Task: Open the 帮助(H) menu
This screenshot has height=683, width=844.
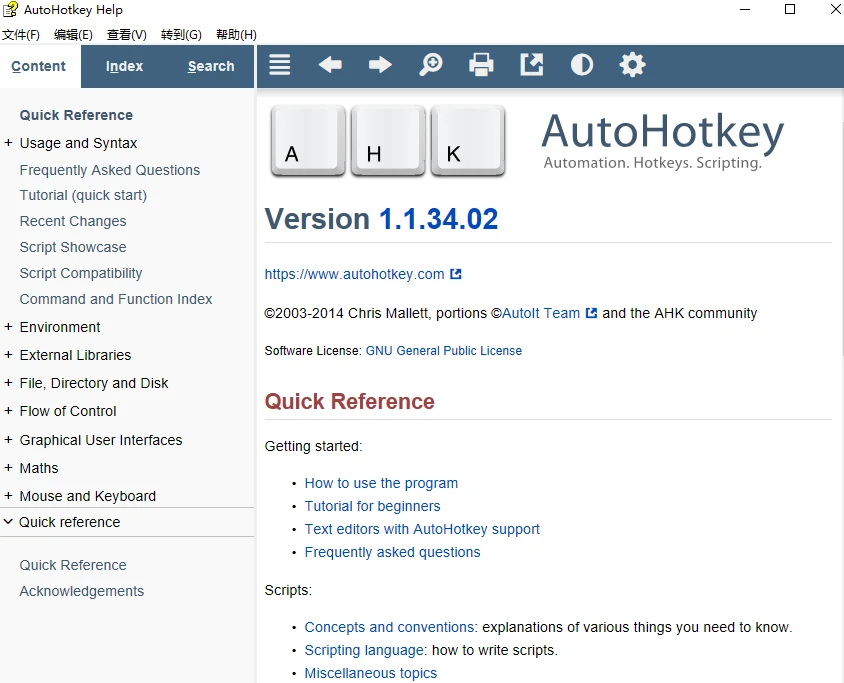Action: [x=236, y=35]
